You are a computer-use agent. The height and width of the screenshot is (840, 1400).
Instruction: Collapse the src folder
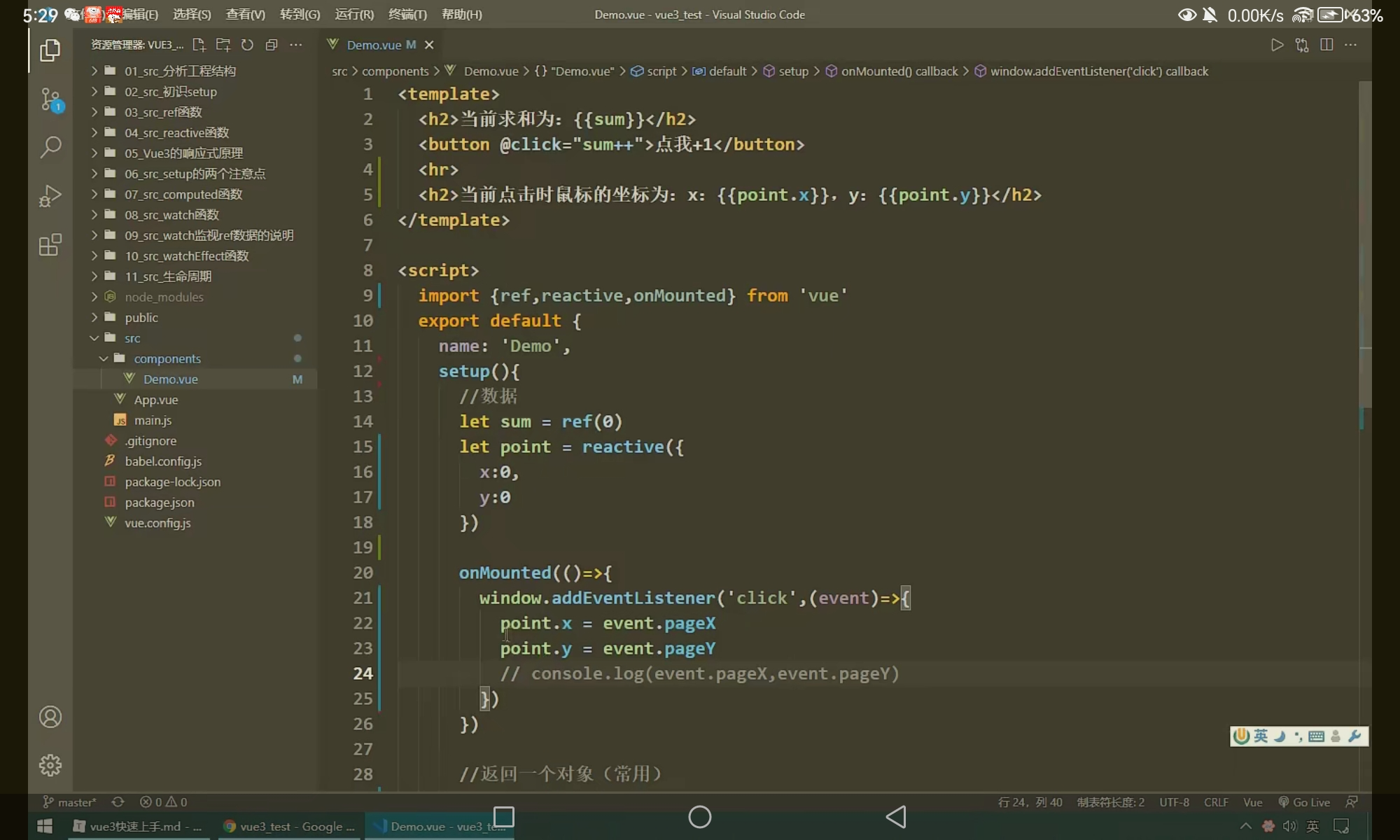[132, 338]
